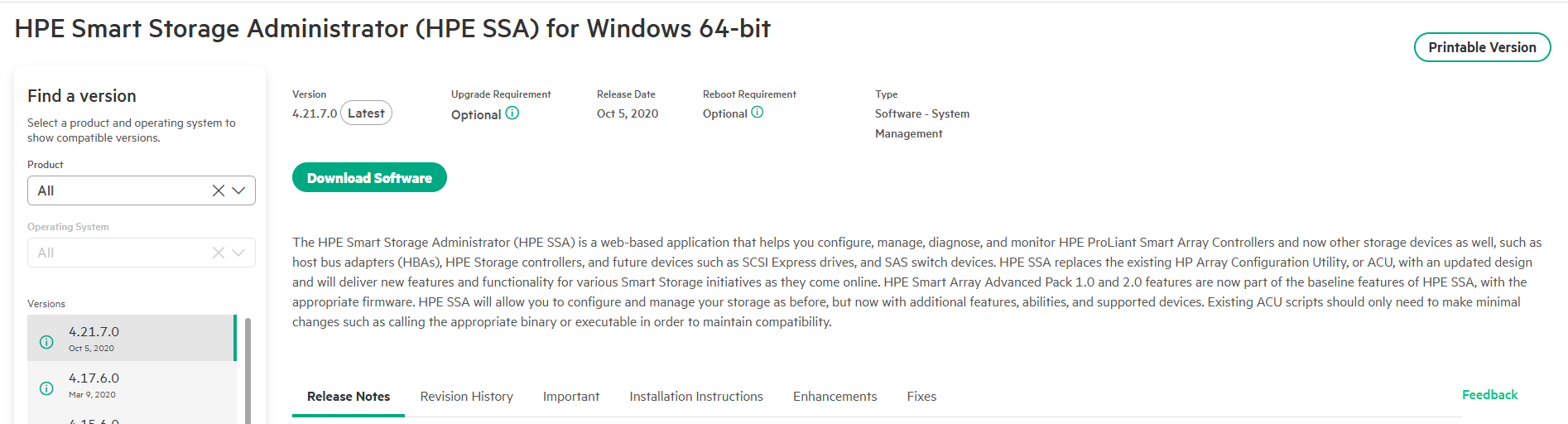
Task: View the Enhancements tab
Action: [x=835, y=397]
